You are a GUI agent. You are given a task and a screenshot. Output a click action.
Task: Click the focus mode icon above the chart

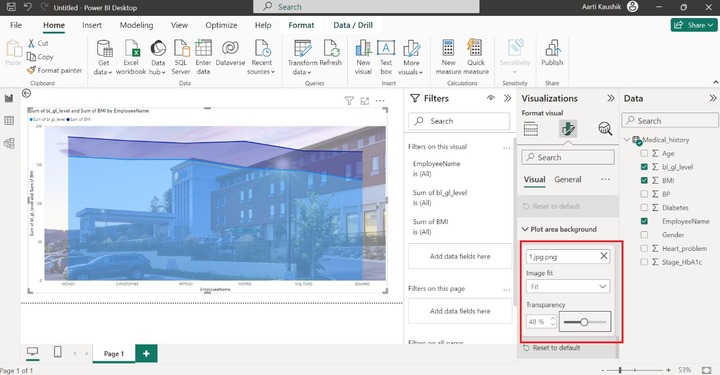tap(365, 101)
